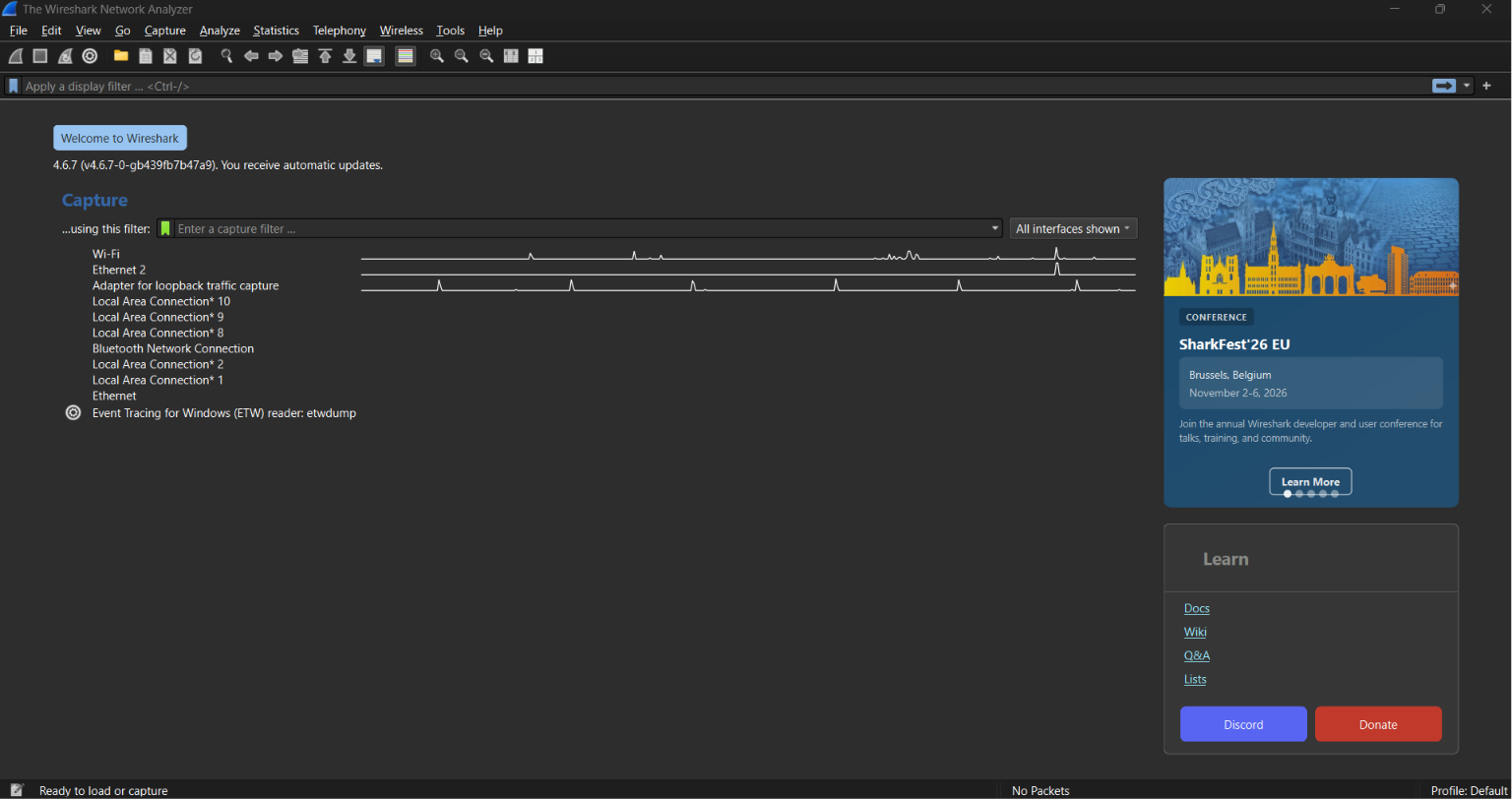Screen dimensions: 1512x799
Task: Click Welcome to Wireshark button
Action: pos(120,138)
